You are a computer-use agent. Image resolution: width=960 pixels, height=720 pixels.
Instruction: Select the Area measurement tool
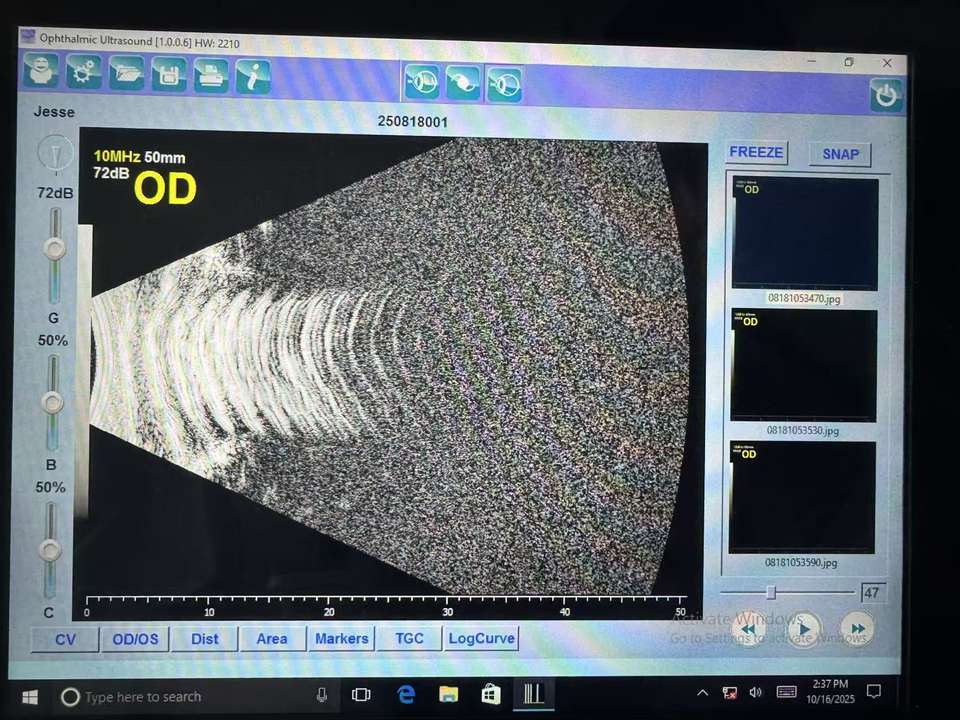[x=271, y=639]
